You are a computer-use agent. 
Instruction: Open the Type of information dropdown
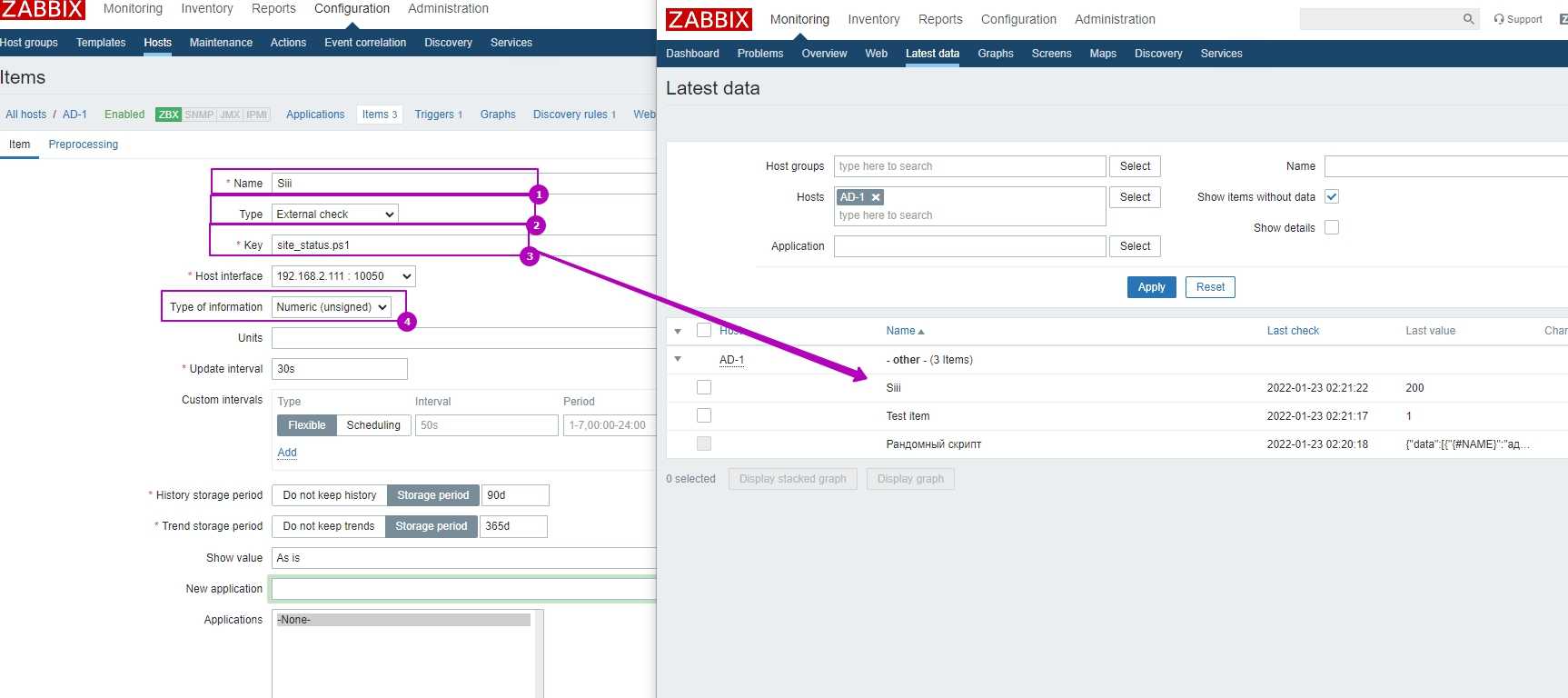332,307
